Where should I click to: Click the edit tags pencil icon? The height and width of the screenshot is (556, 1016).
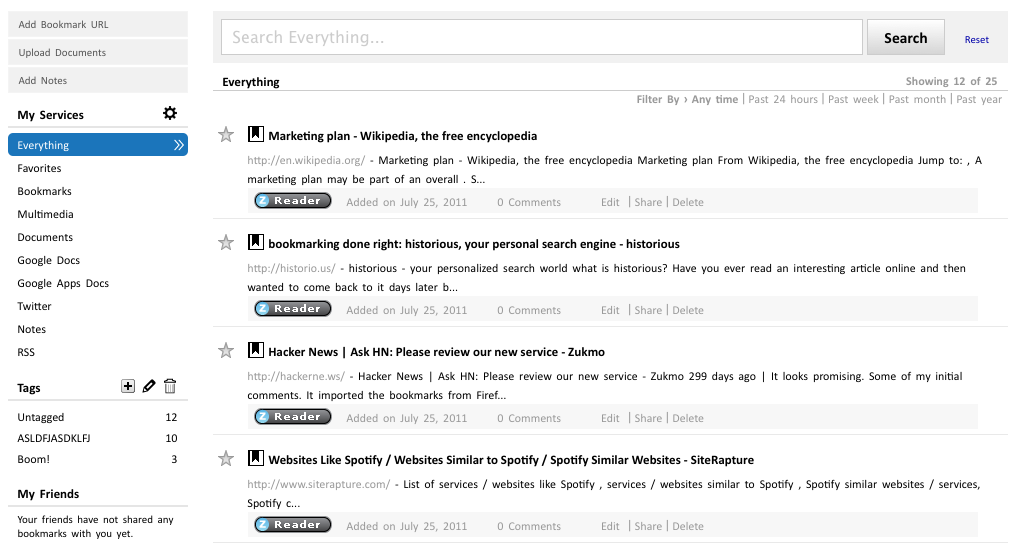coord(149,386)
